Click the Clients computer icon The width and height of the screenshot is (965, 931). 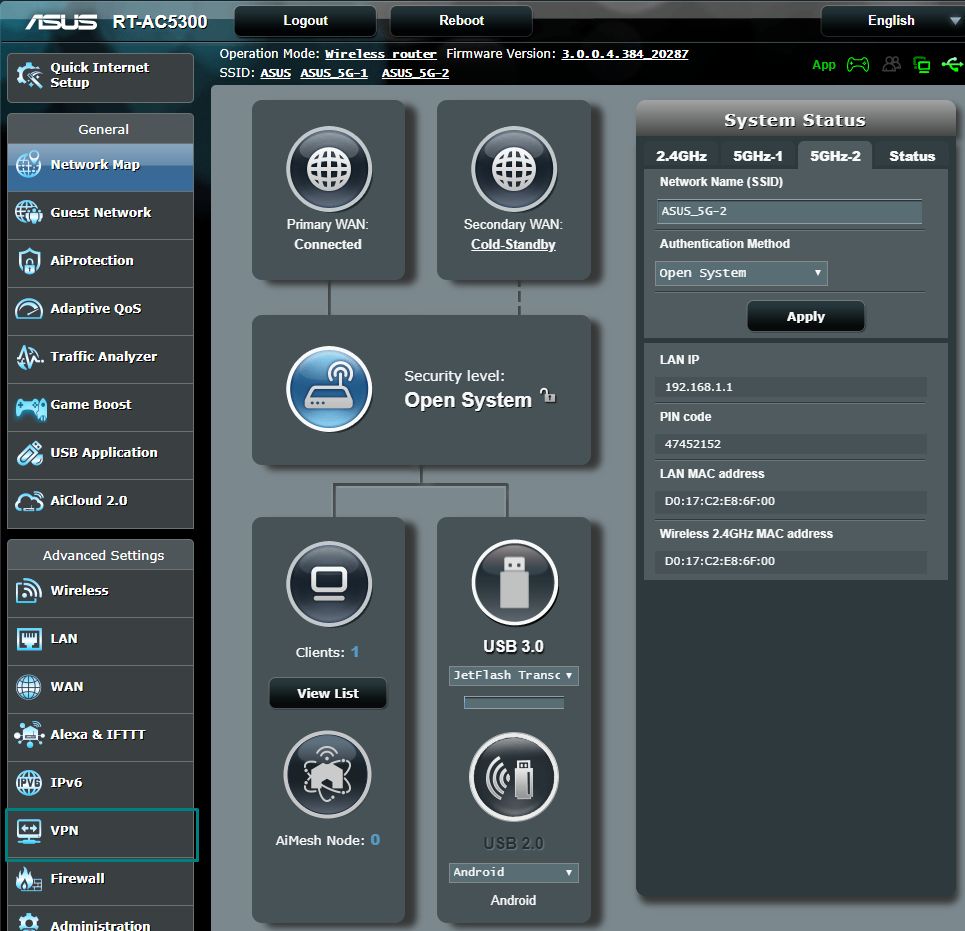pyautogui.click(x=329, y=583)
